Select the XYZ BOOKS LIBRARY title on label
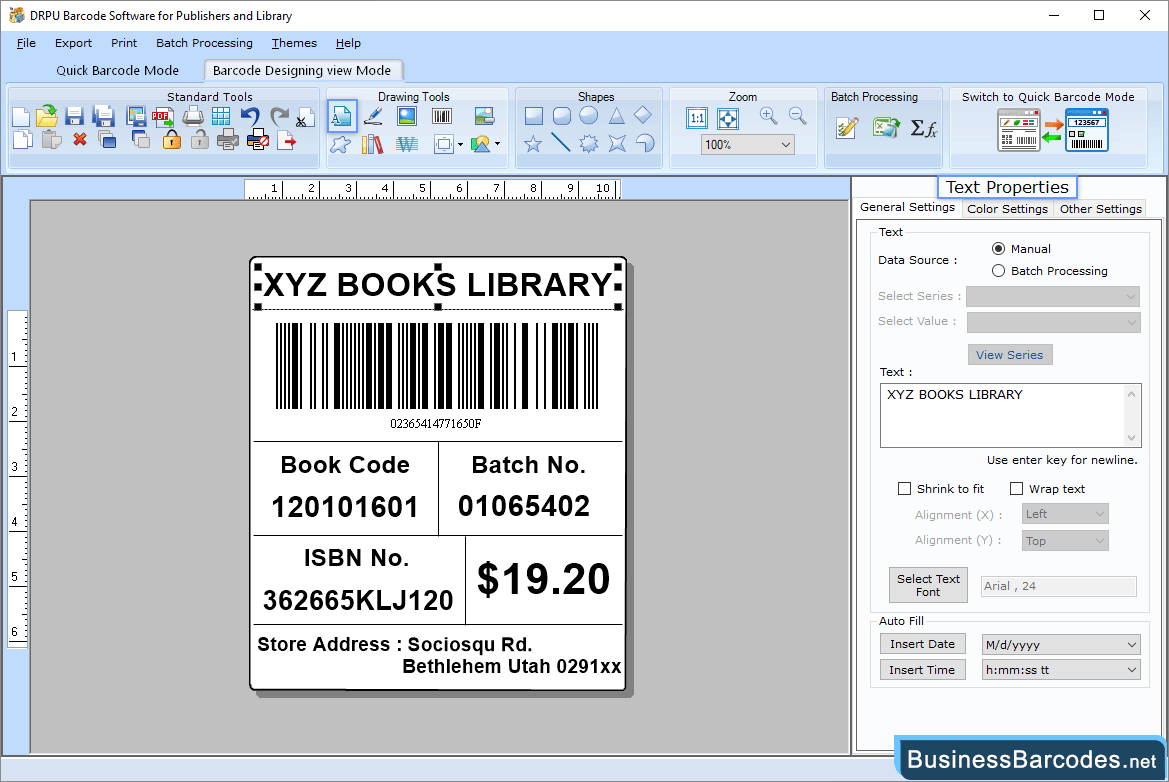Viewport: 1169px width, 782px height. click(x=438, y=285)
